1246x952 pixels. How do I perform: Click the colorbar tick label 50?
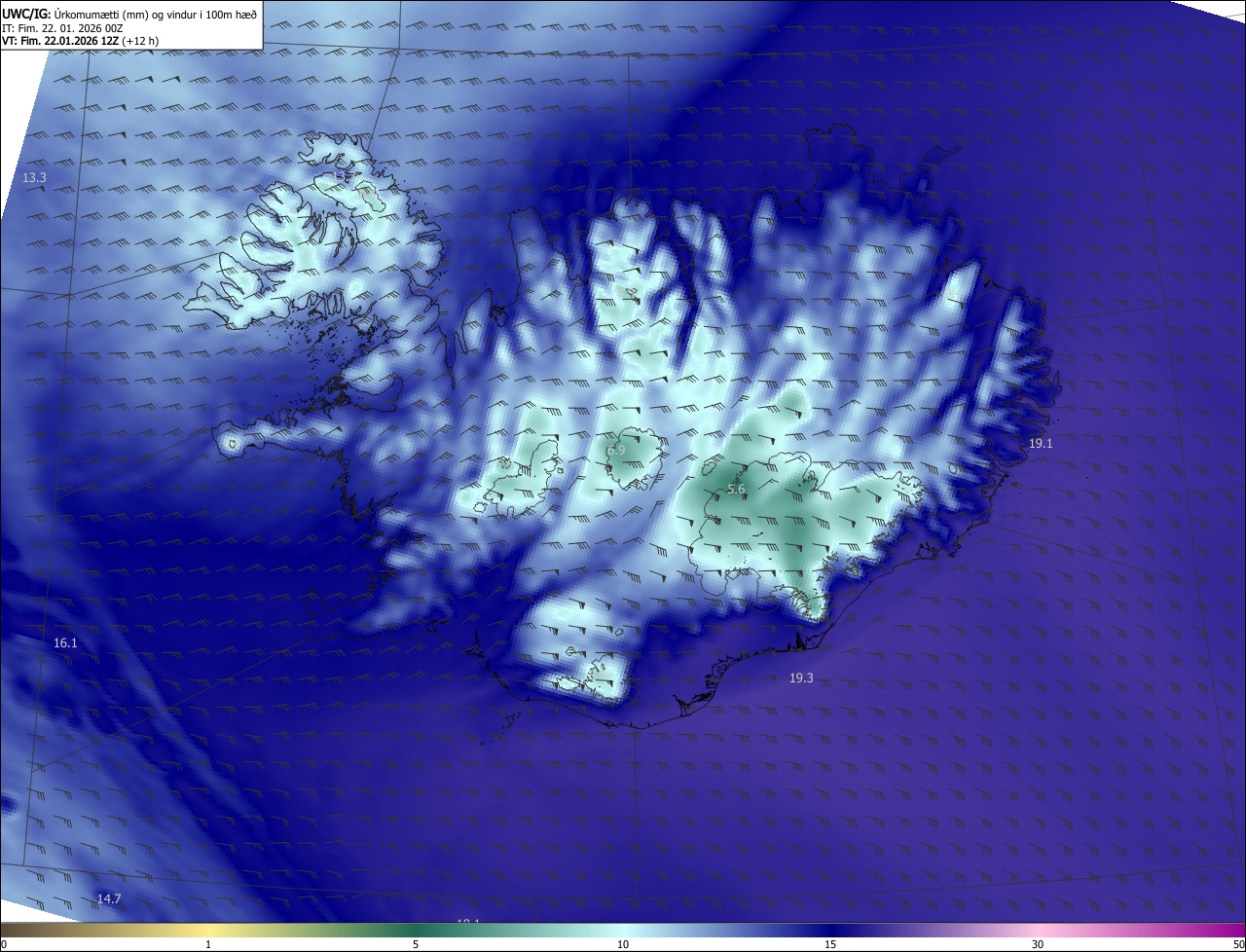tap(1238, 944)
